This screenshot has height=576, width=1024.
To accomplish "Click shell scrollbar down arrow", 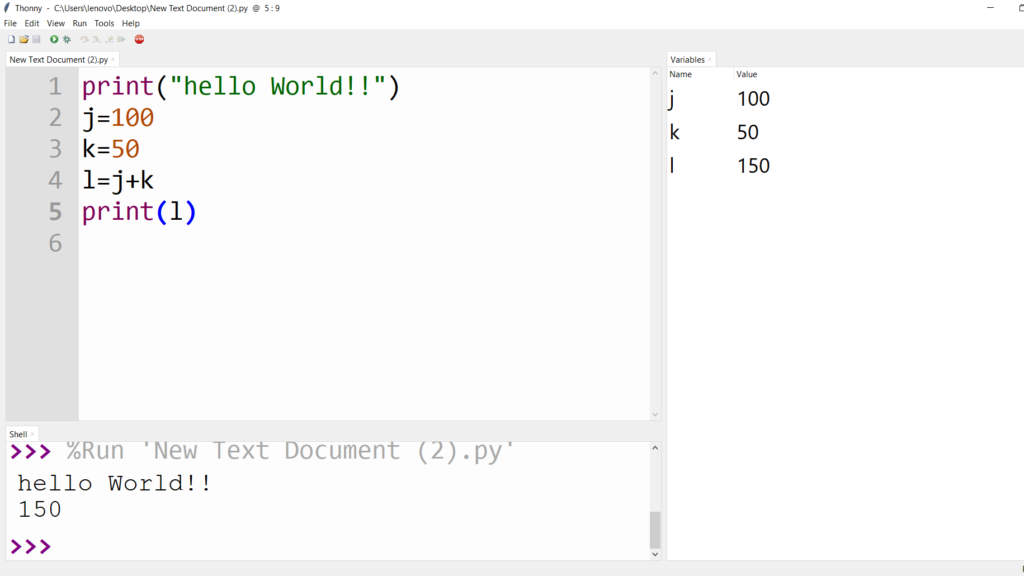I will 655,554.
